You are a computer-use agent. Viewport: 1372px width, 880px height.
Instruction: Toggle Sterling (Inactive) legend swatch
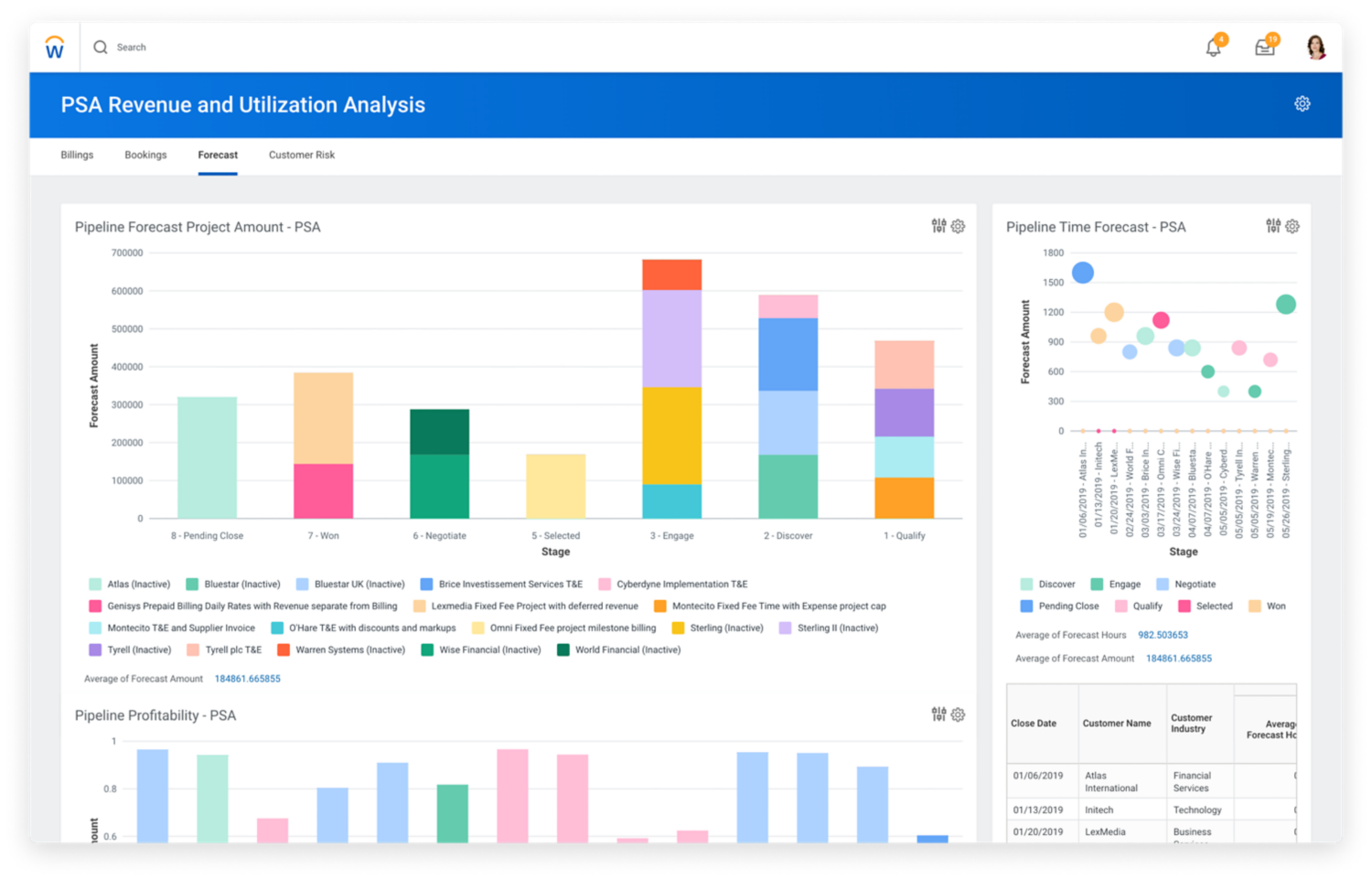(x=678, y=628)
